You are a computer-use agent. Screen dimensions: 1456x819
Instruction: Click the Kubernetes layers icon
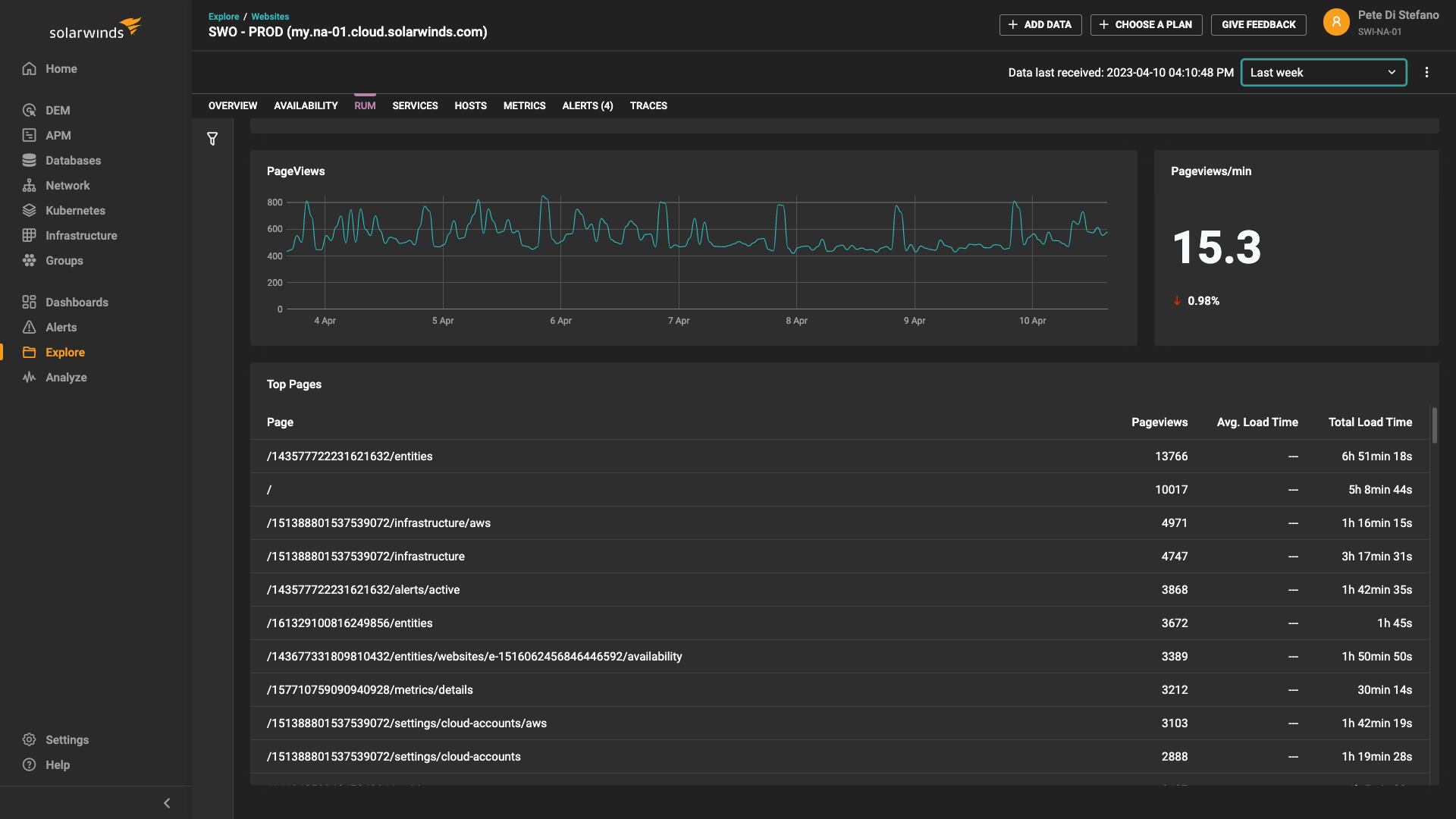(30, 210)
